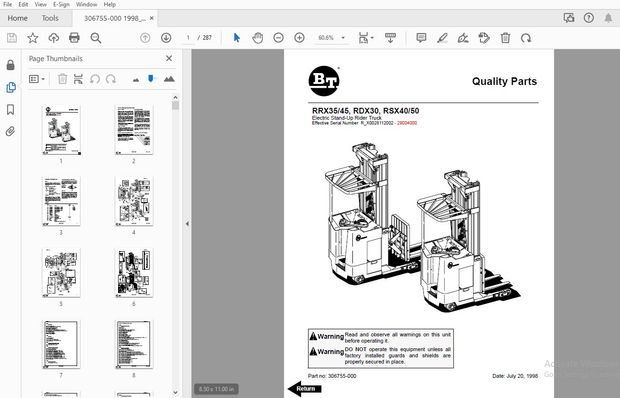620x398 pixels.
Task: Click the Stamp tool icon
Action: tap(484, 38)
